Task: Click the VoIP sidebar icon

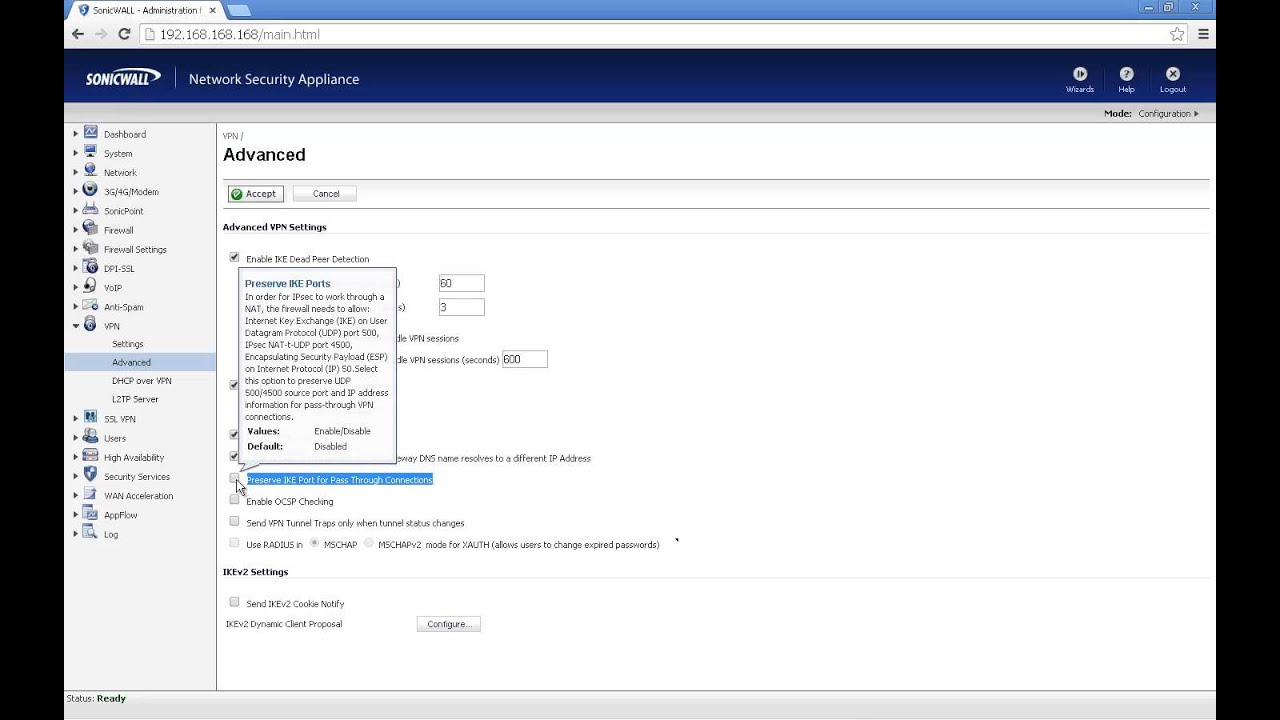Action: point(91,286)
